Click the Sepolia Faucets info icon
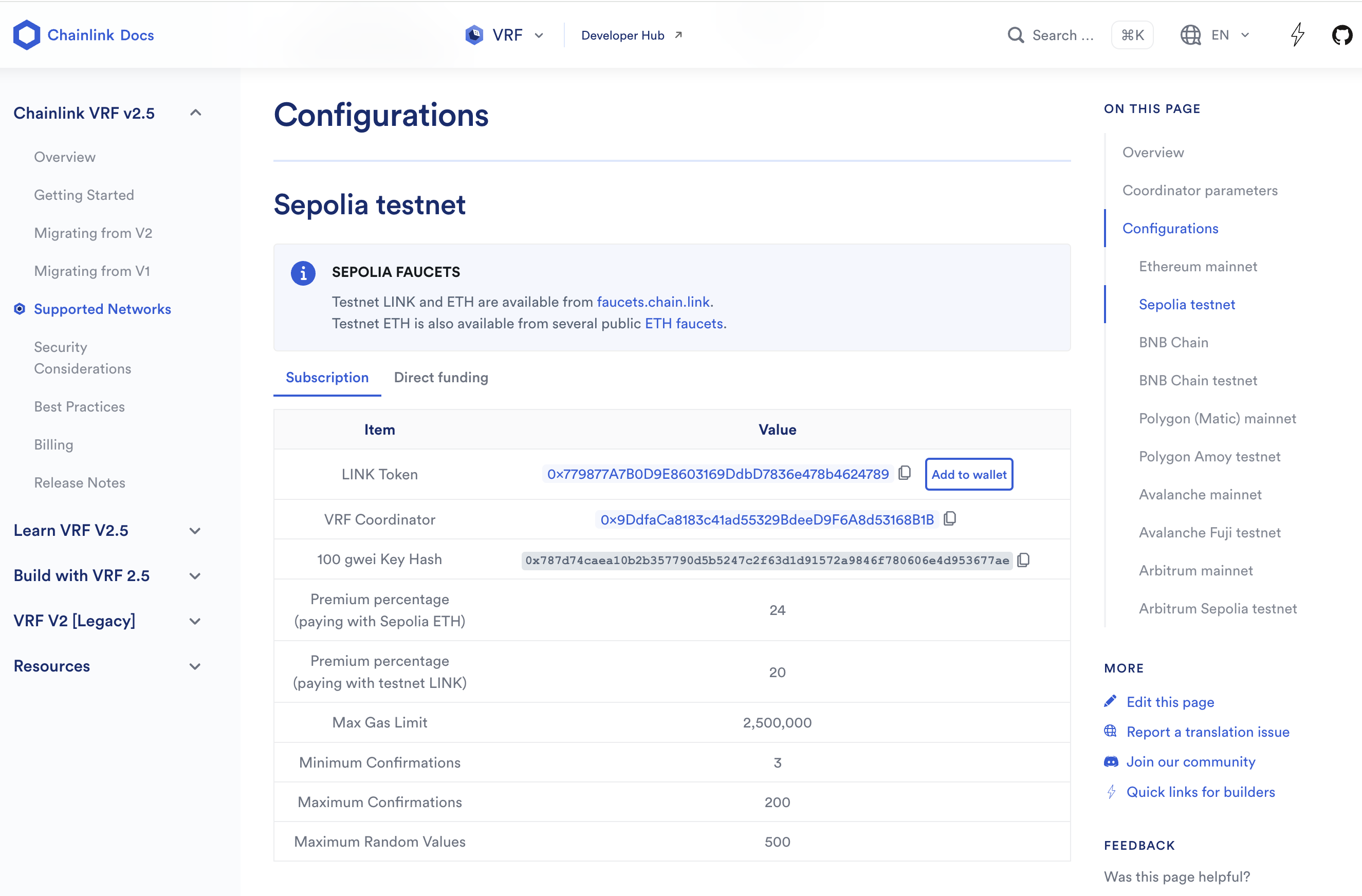 303,273
